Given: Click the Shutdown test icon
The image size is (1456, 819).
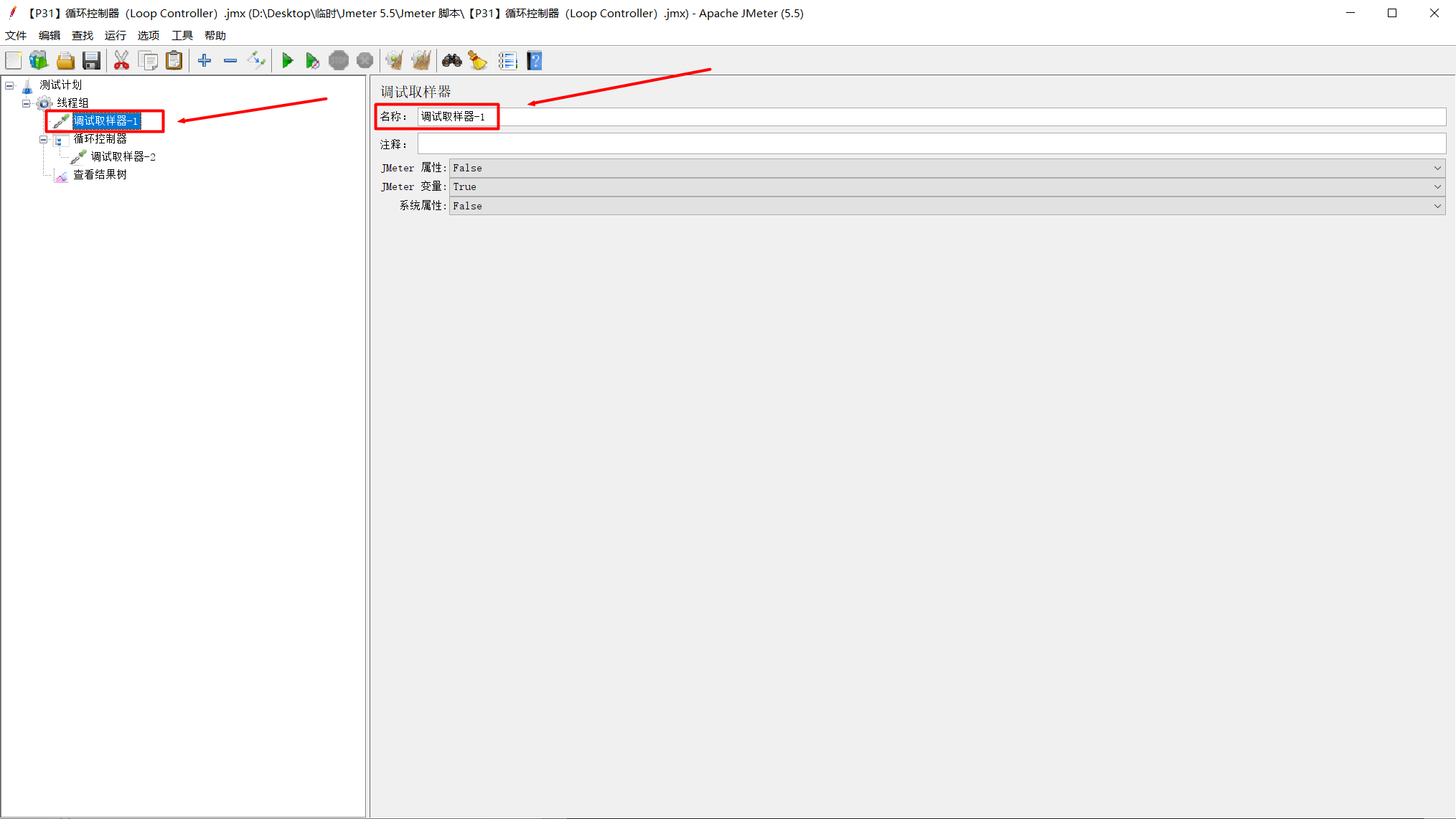Looking at the screenshot, I should tap(365, 61).
